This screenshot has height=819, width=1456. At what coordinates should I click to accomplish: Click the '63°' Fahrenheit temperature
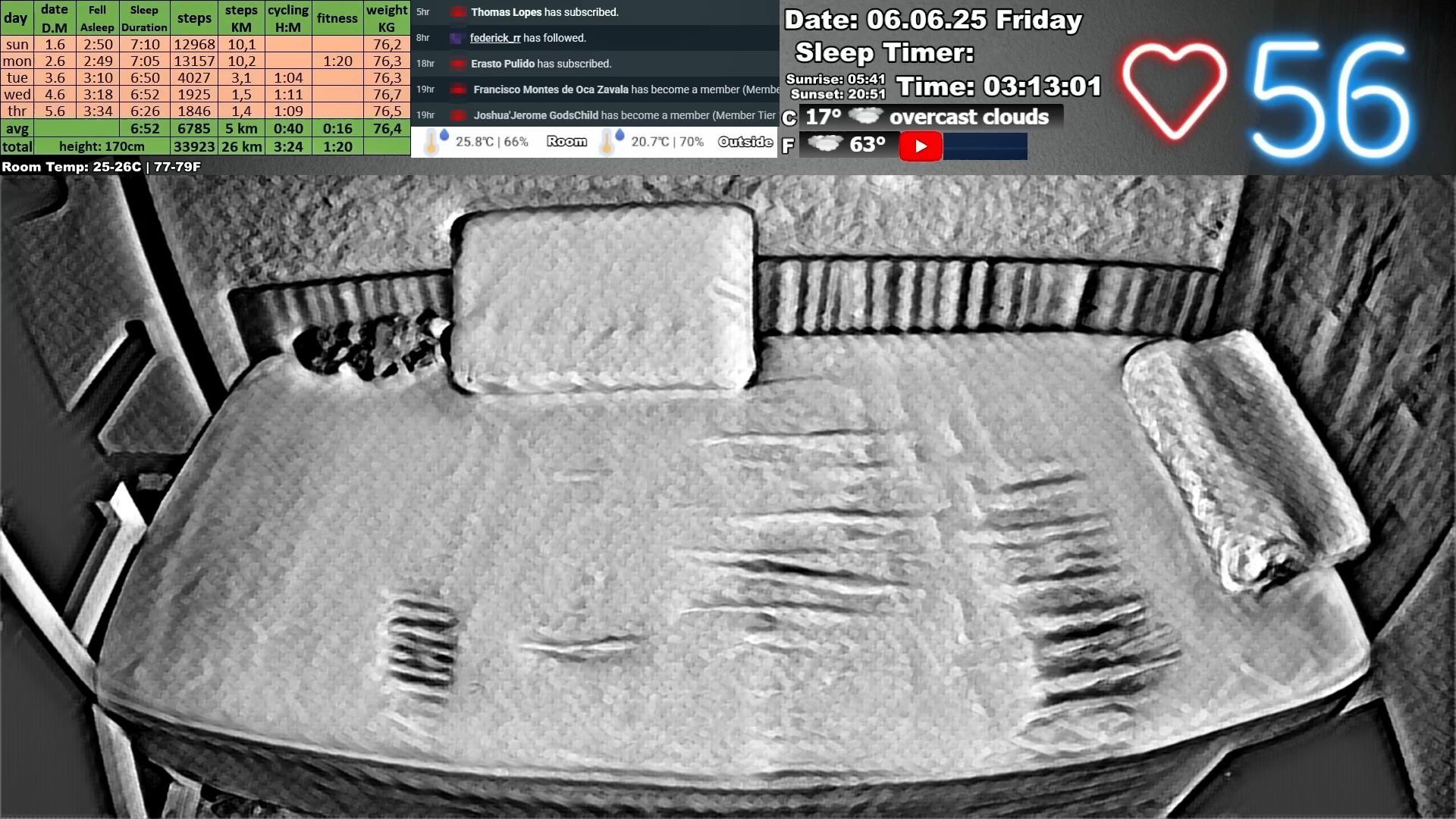click(868, 144)
